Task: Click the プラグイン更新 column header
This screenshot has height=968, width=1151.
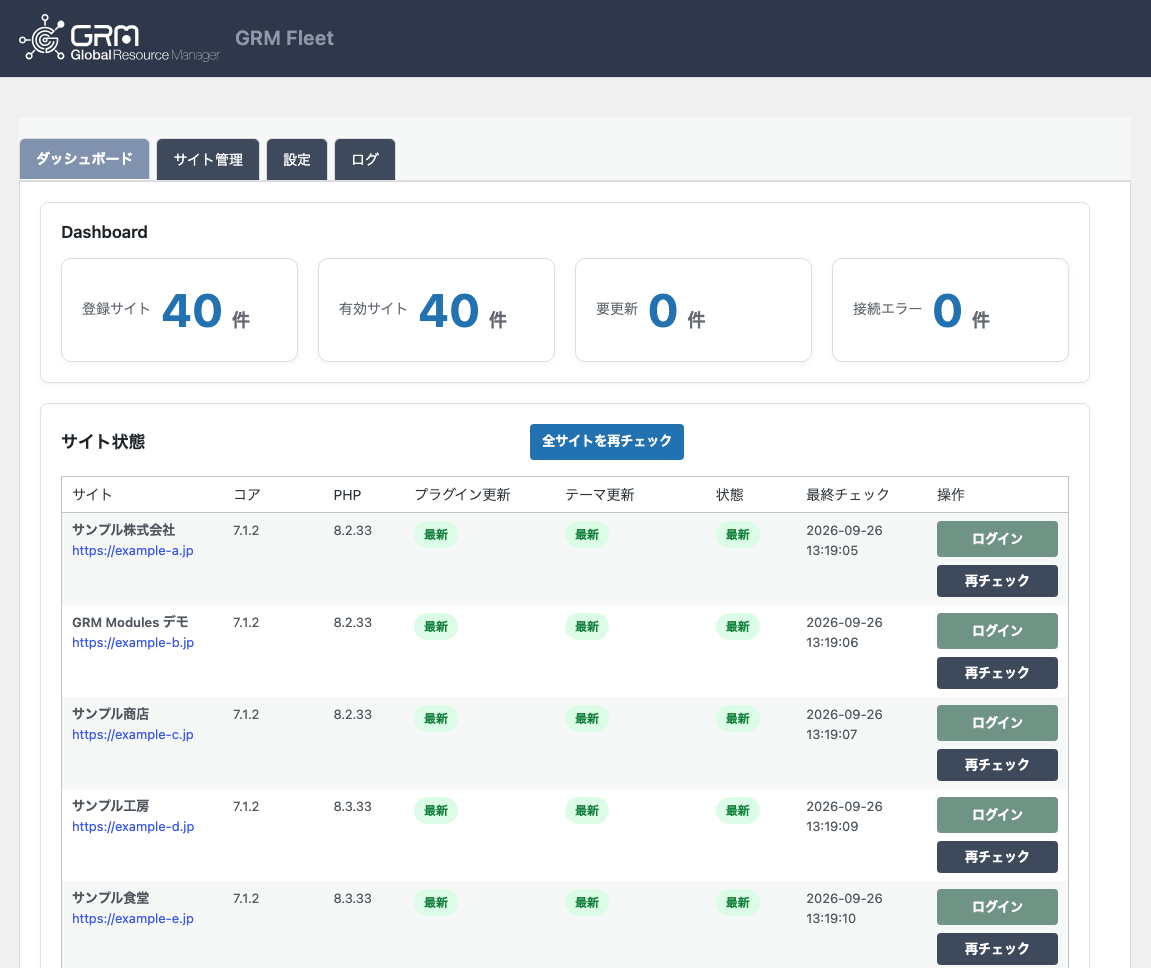Action: coord(462,495)
